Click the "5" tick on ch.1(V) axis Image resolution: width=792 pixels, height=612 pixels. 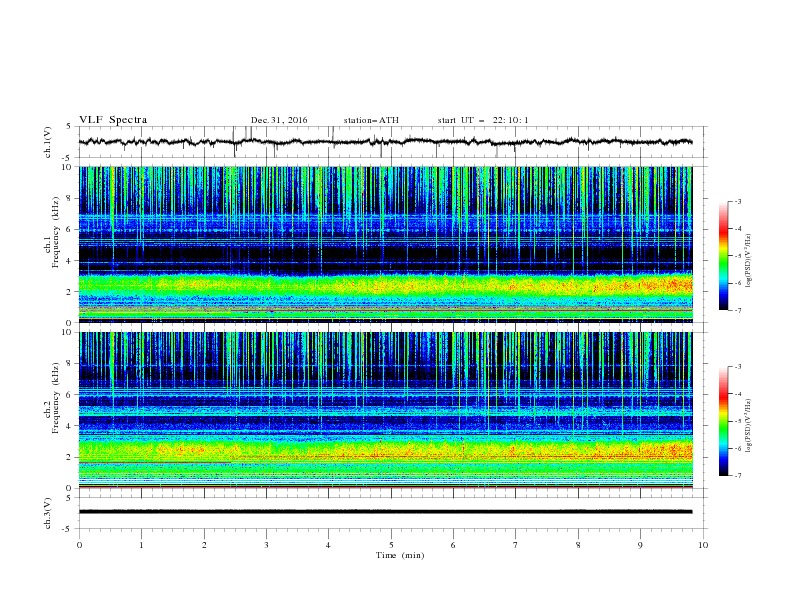(x=70, y=126)
